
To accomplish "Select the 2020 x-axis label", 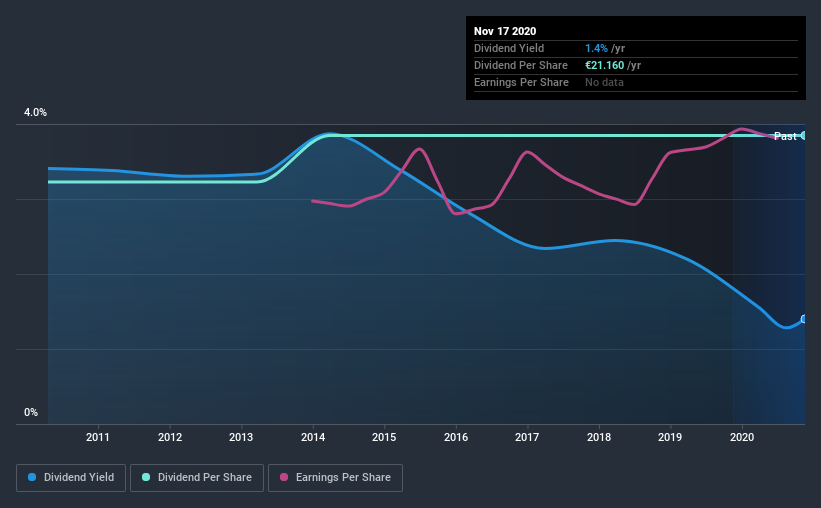I will tap(741, 437).
